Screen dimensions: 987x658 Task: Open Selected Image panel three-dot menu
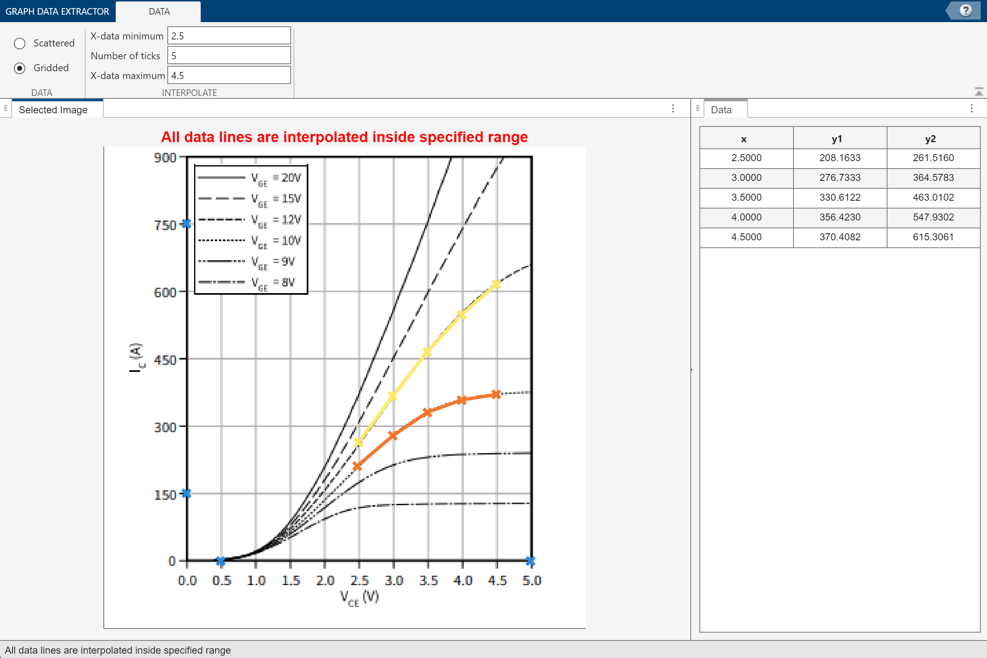click(673, 109)
